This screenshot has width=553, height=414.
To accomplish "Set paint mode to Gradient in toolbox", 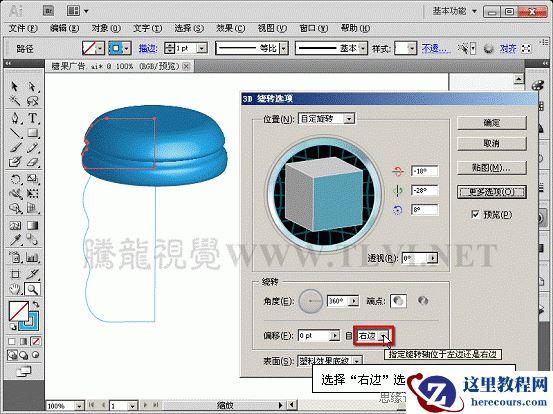I will (24, 341).
